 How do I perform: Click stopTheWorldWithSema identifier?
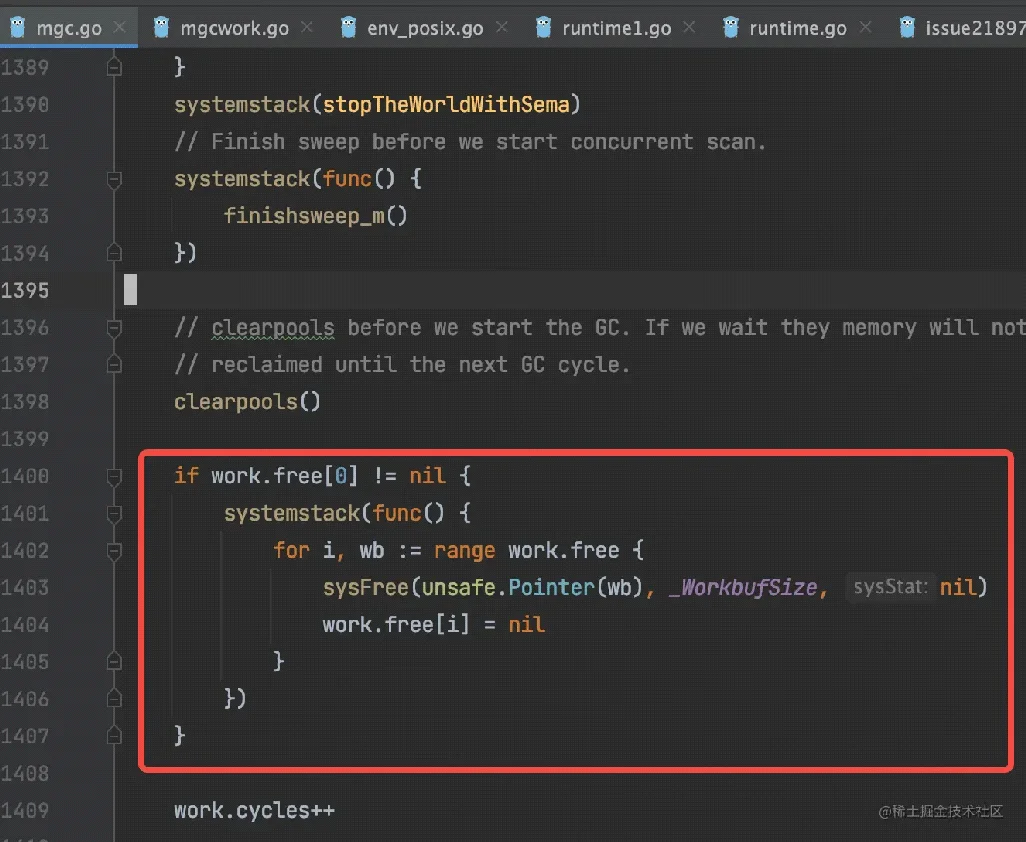pos(446,105)
